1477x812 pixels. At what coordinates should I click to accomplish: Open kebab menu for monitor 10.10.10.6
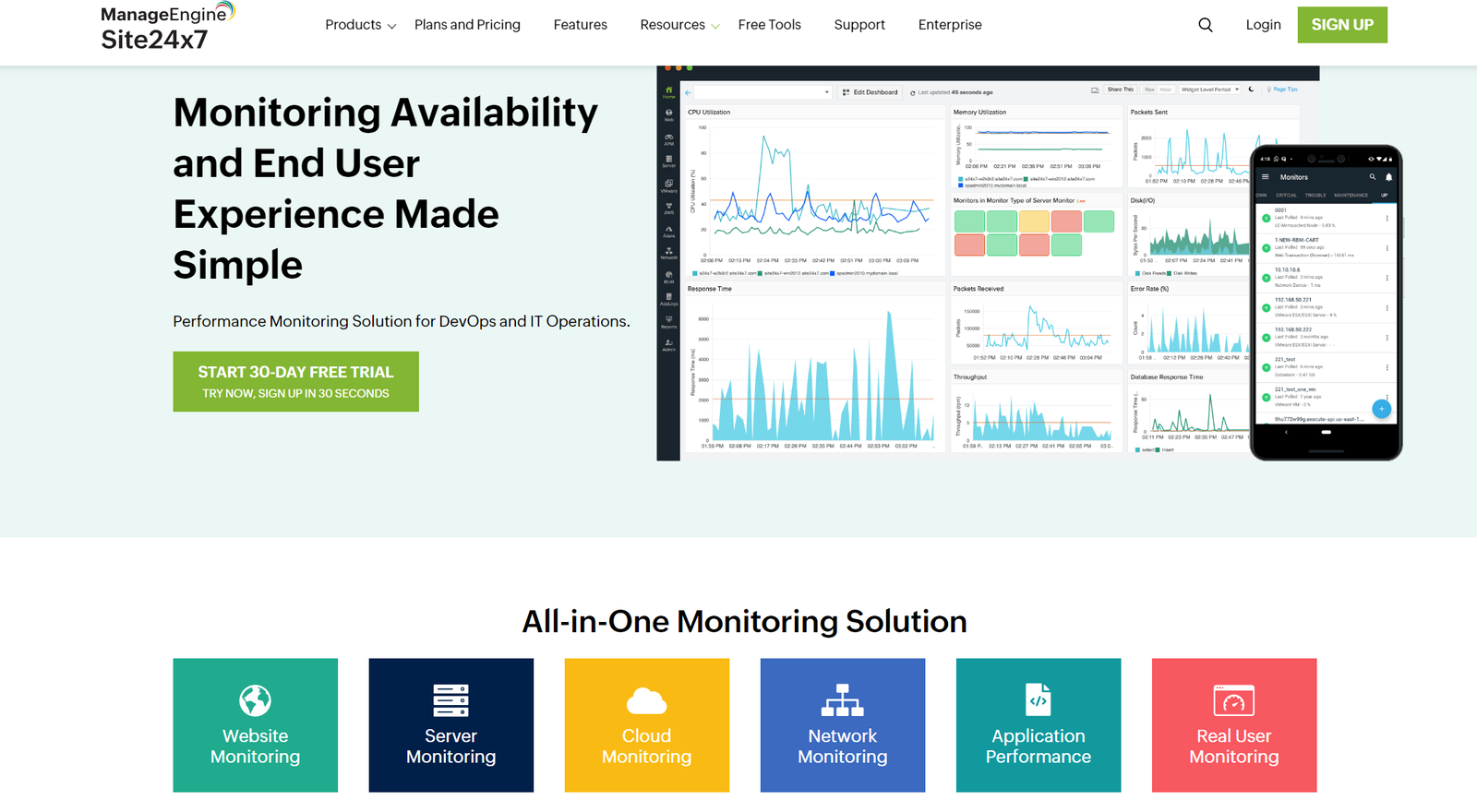coord(1387,278)
